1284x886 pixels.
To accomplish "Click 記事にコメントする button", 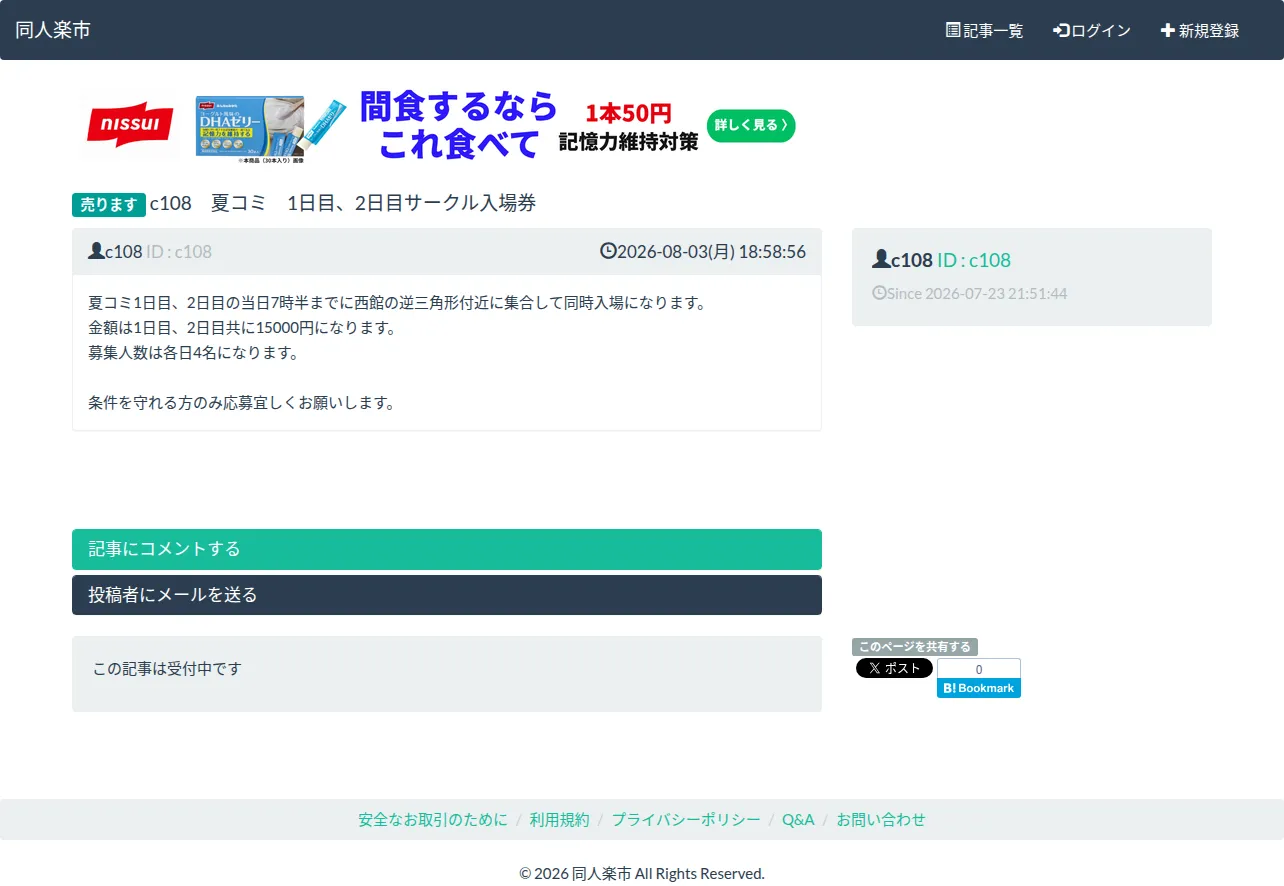I will pos(447,549).
